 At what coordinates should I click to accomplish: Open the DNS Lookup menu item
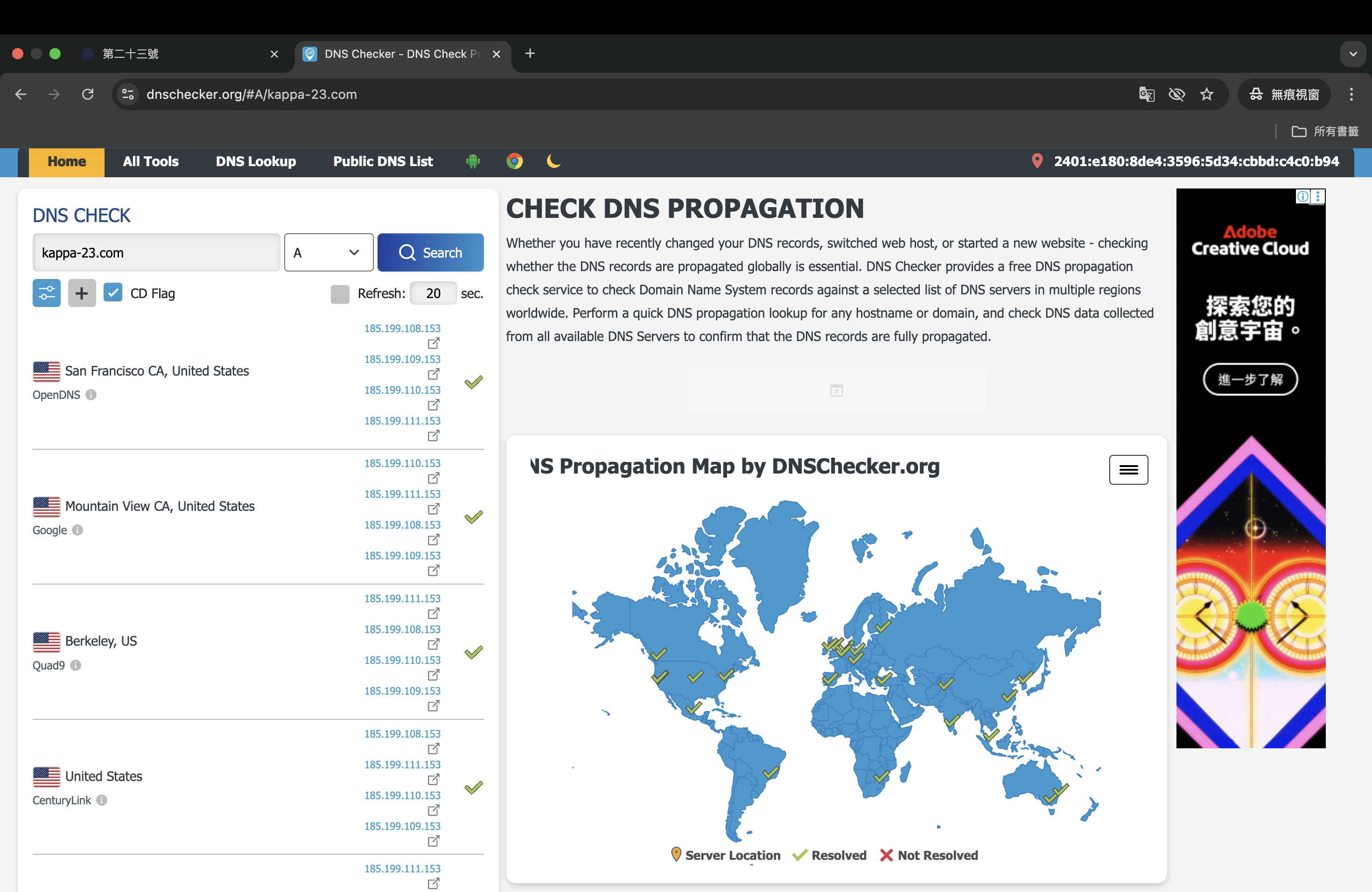[x=256, y=161]
